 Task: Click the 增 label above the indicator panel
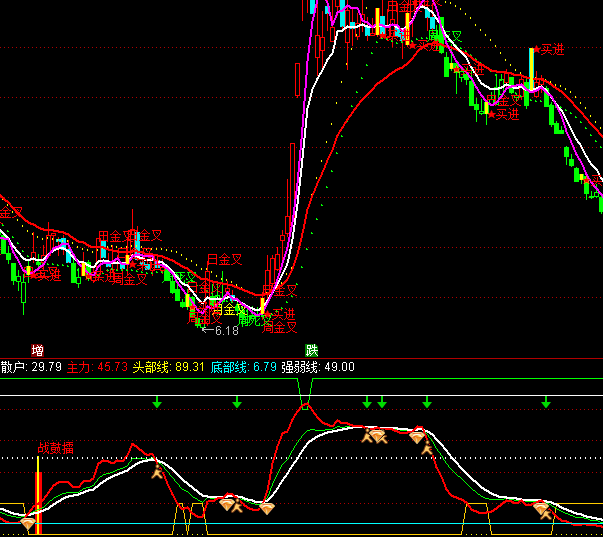38,350
